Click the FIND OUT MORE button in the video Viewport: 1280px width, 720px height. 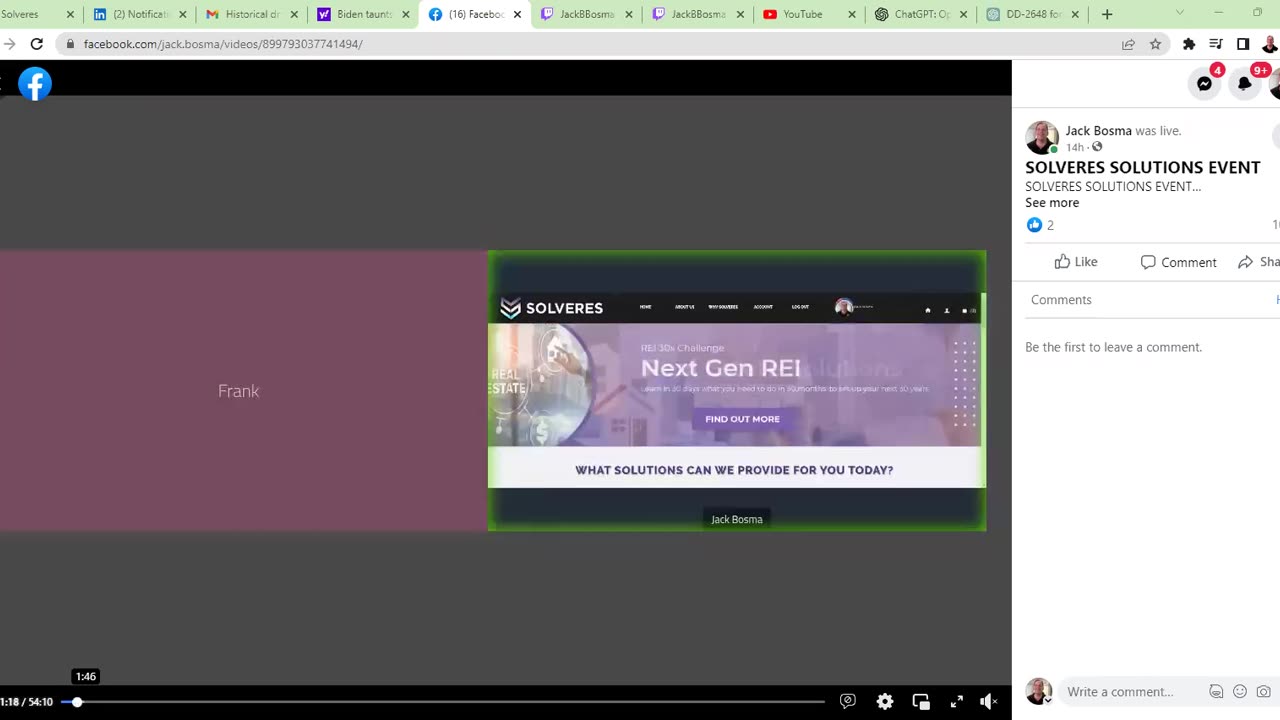click(742, 419)
